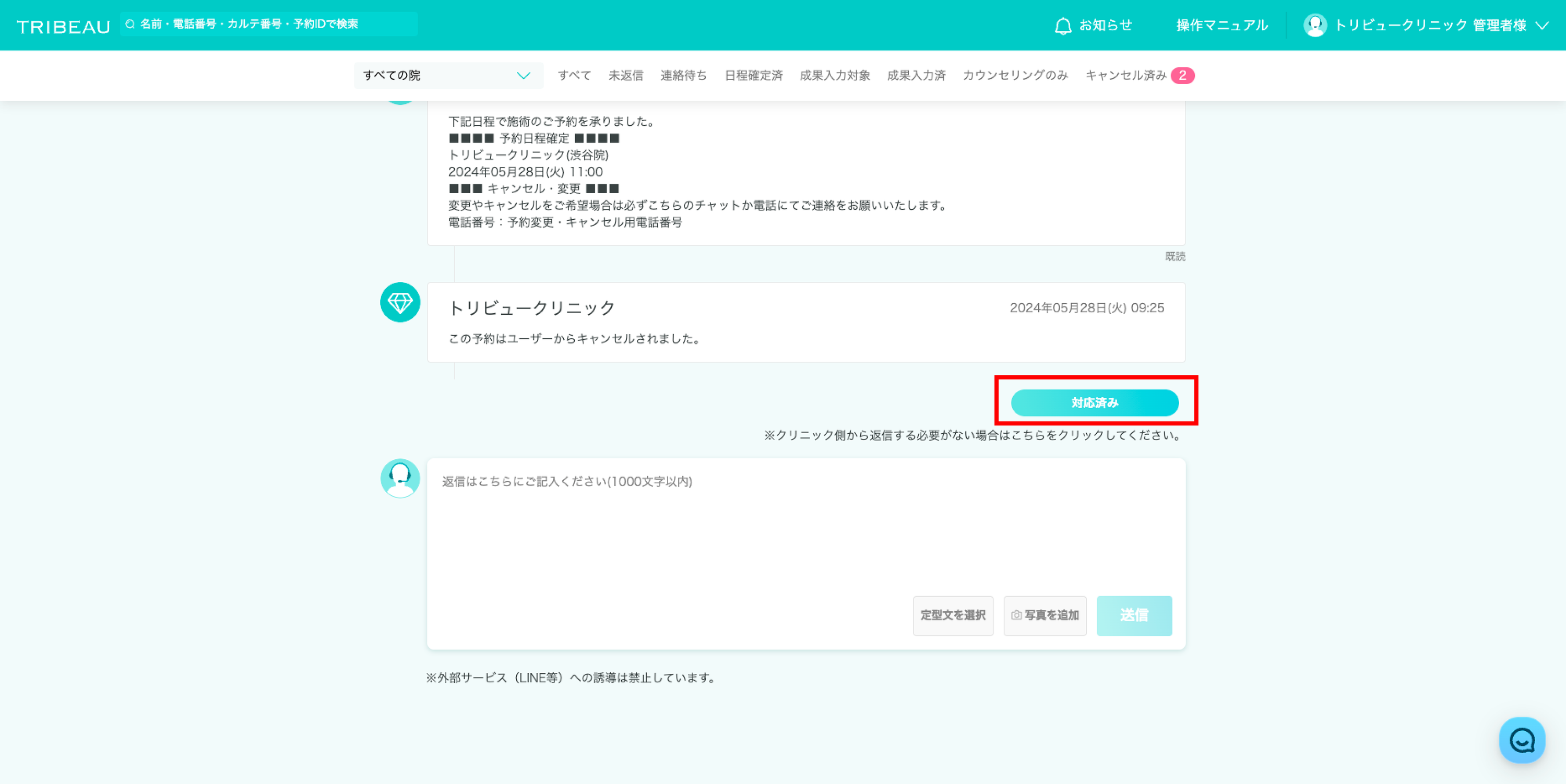Switch to キャンセル済み tab
1566x784 pixels.
point(1126,75)
